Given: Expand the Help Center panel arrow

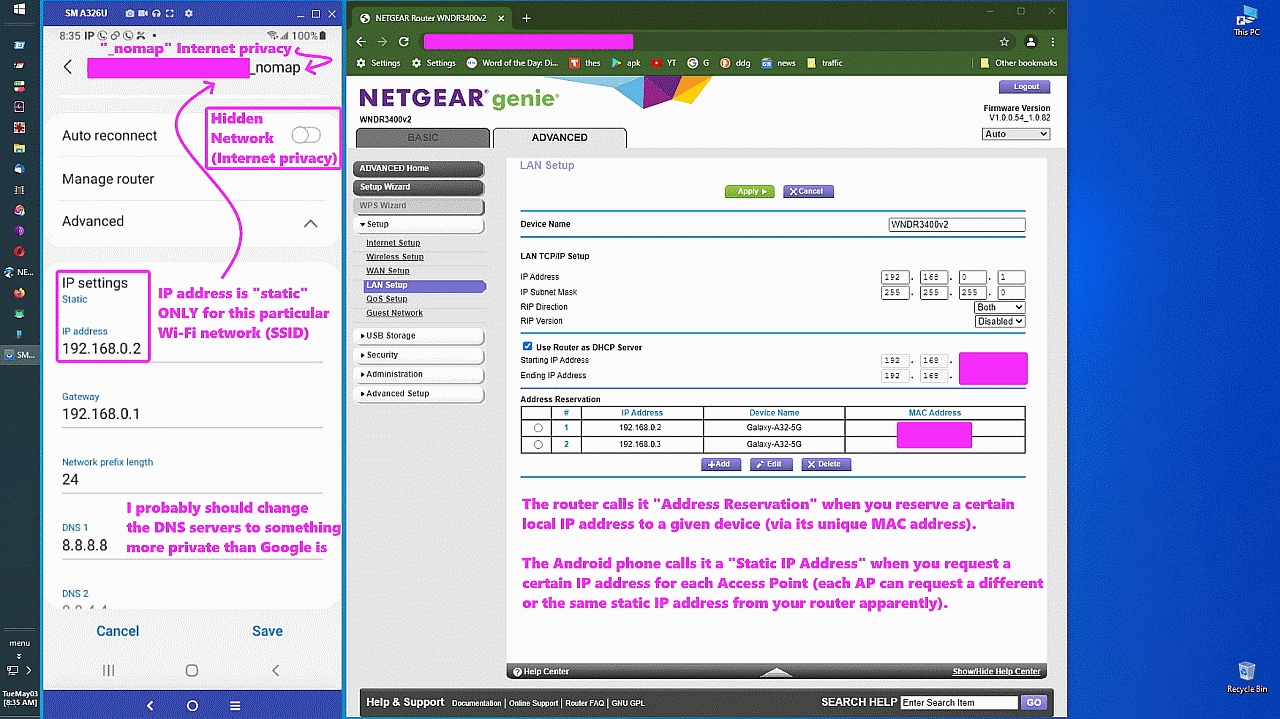Looking at the screenshot, I should coord(776,672).
